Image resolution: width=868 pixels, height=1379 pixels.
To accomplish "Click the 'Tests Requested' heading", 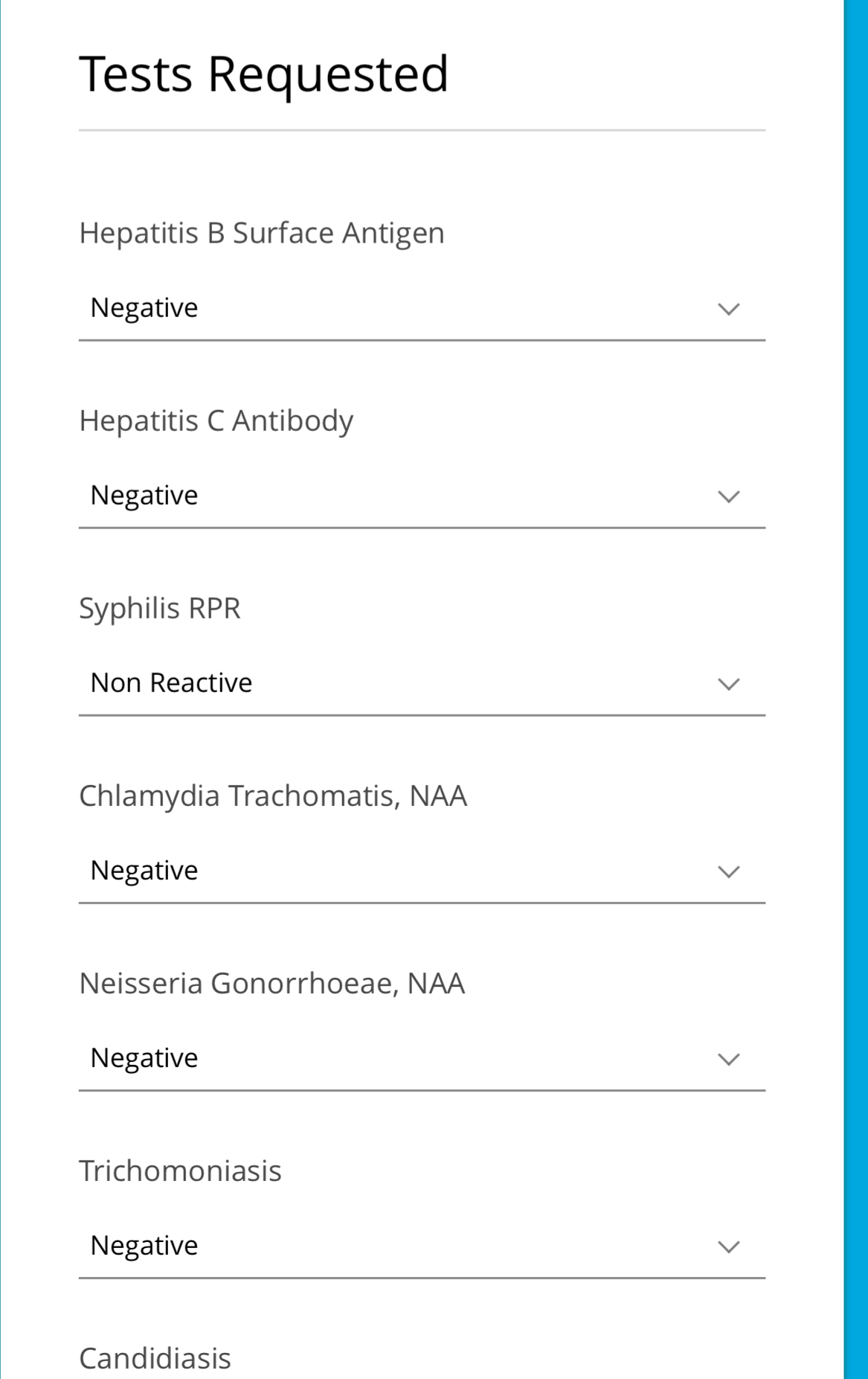I will (x=263, y=74).
